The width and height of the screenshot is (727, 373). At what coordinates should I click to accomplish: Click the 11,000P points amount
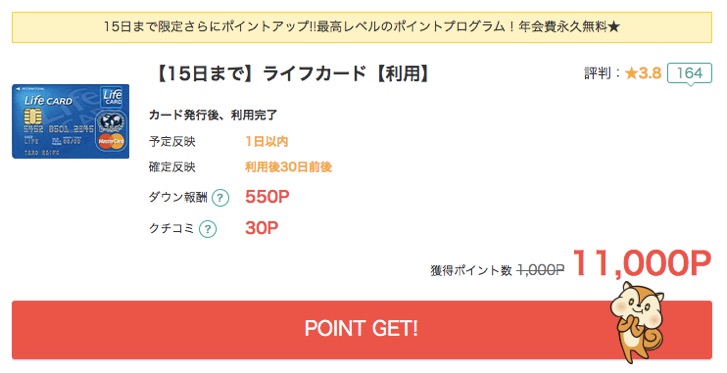pyautogui.click(x=642, y=264)
